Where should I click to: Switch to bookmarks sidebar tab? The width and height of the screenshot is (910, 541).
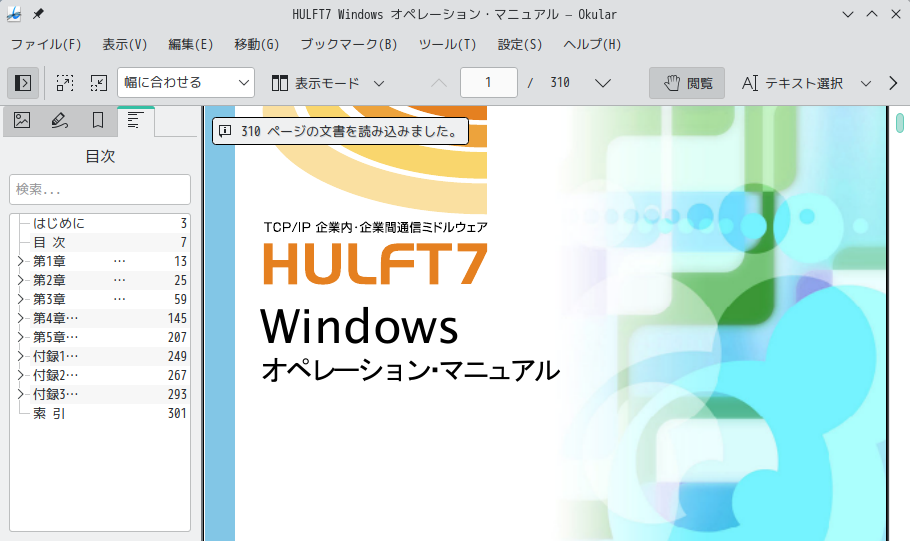point(98,121)
